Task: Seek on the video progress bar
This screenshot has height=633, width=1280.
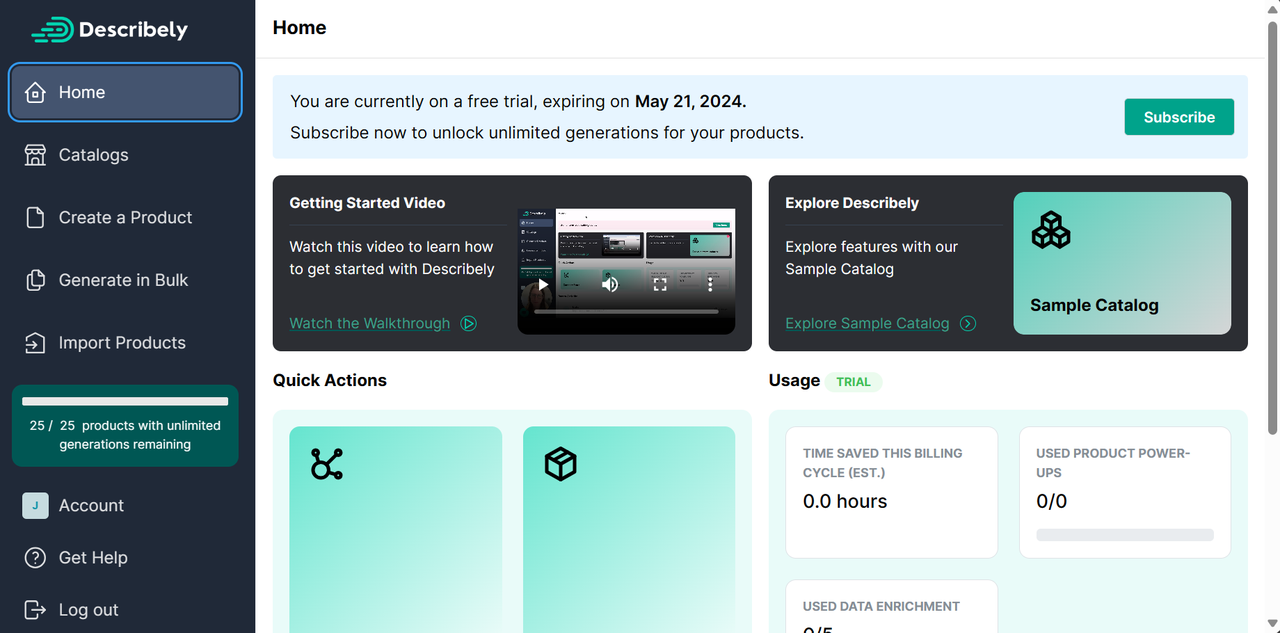Action: (626, 312)
